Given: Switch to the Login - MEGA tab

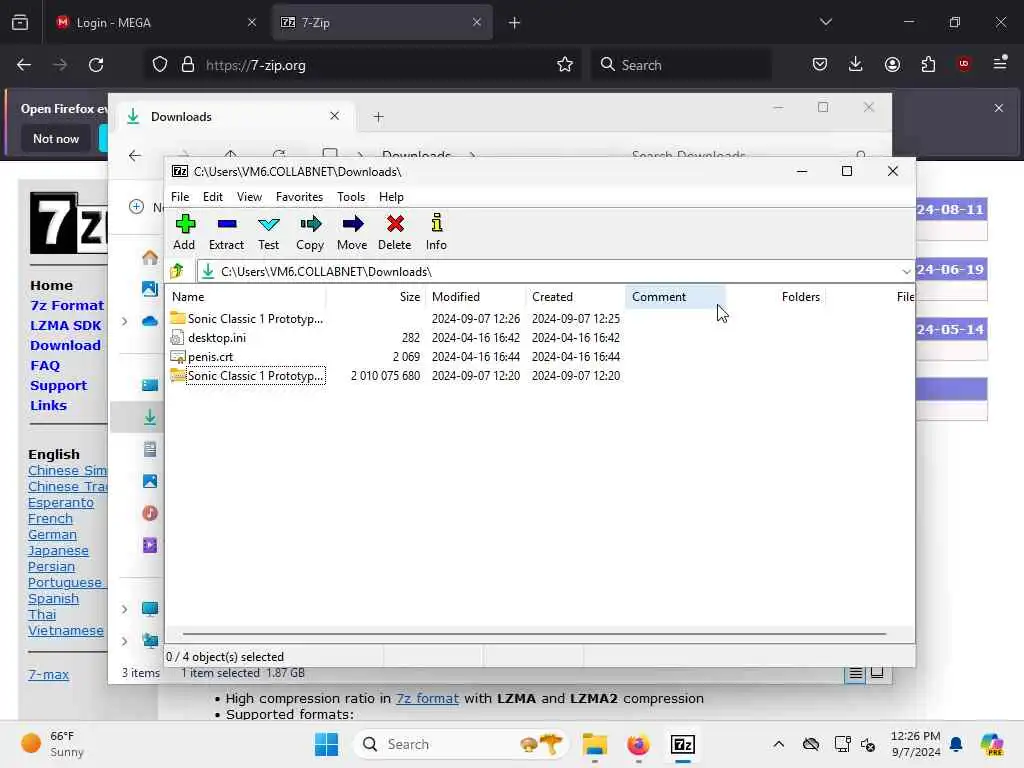Looking at the screenshot, I should [x=157, y=22].
